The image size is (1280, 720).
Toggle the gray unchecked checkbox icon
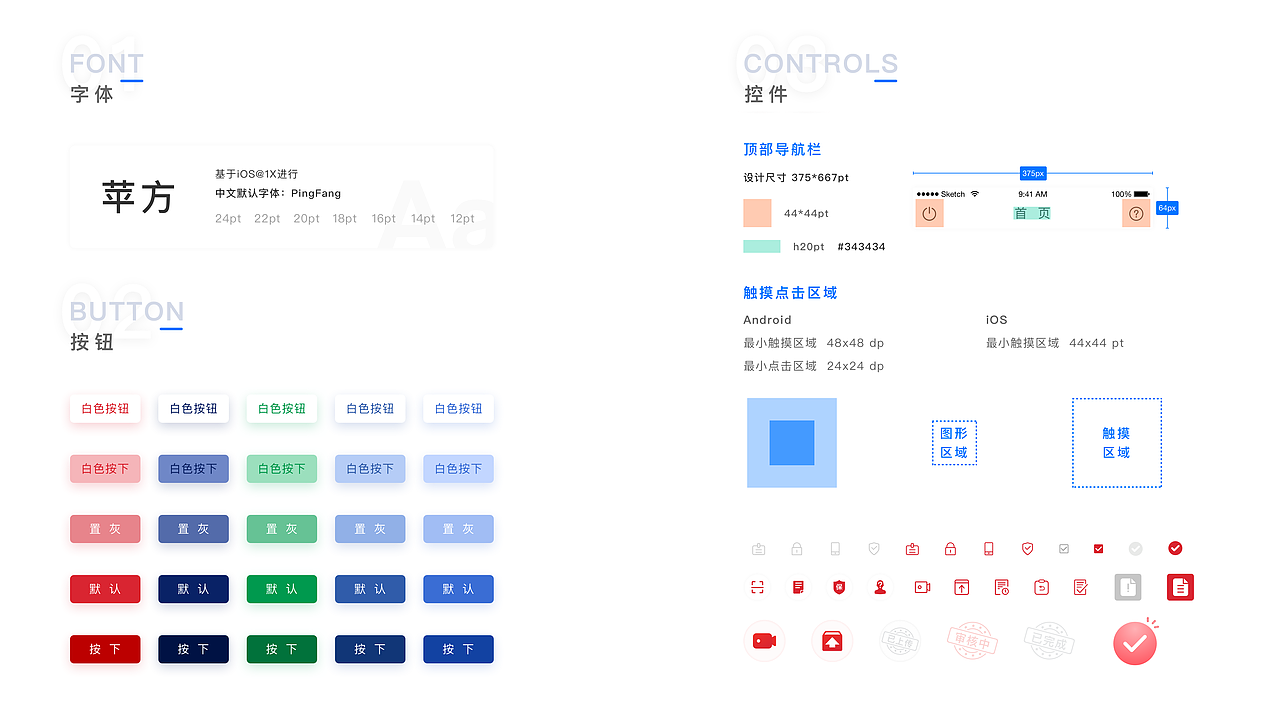point(1063,549)
